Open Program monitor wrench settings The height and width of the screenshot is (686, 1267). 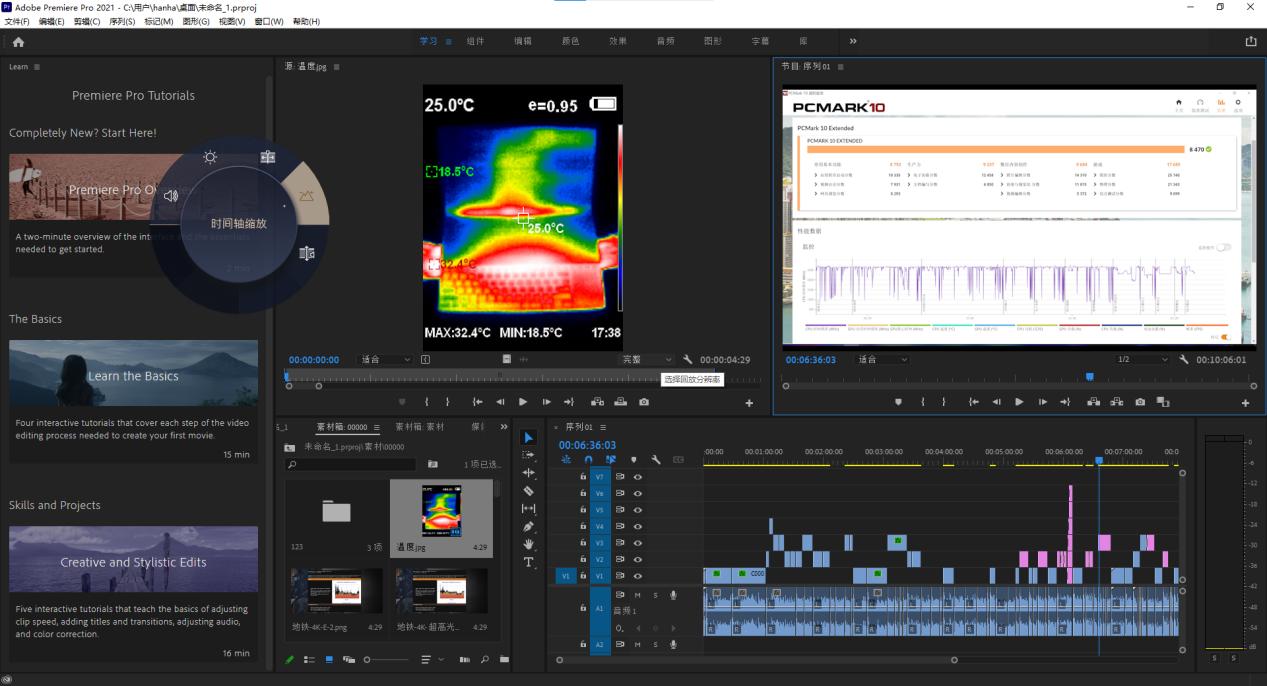click(x=1184, y=360)
